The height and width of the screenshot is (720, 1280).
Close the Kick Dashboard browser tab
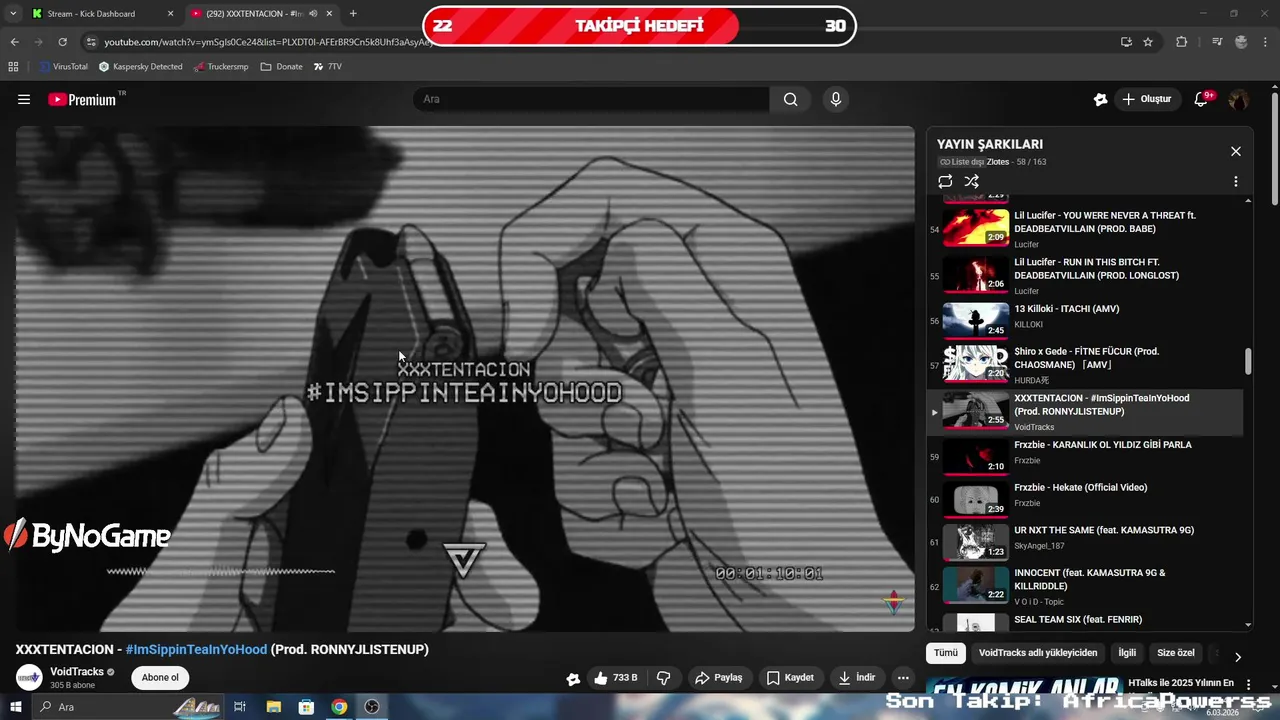pyautogui.click(x=170, y=14)
